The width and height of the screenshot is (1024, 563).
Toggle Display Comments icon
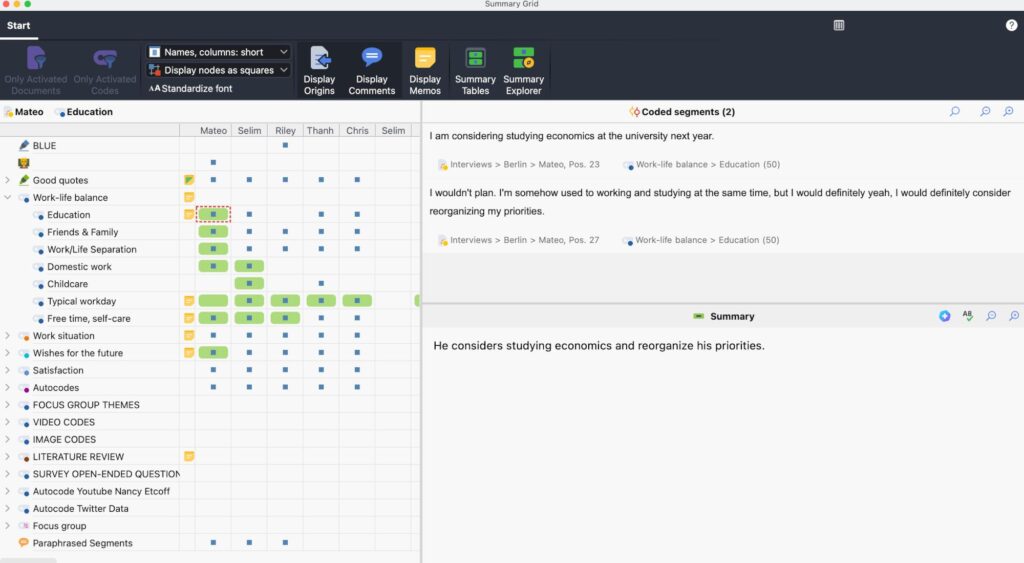[x=372, y=71]
